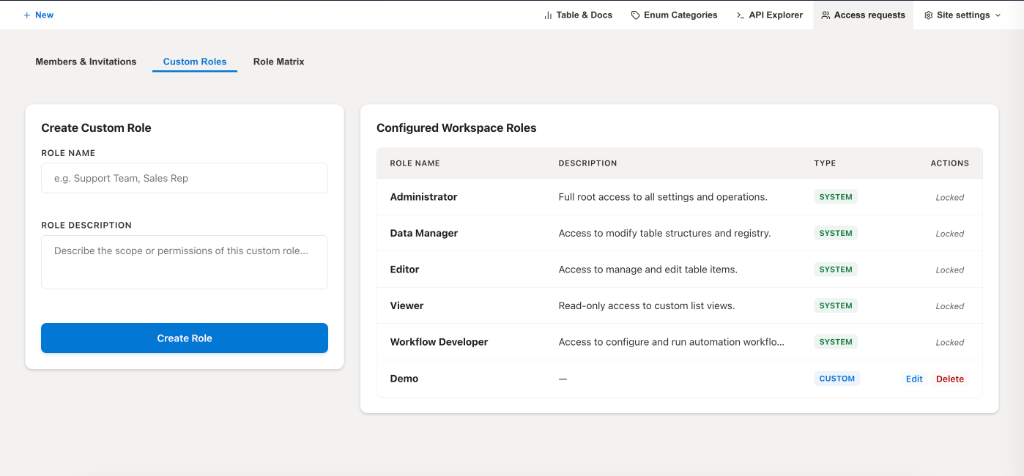Click Locked label in Workflow Developer row
The image size is (1024, 476).
coord(950,342)
